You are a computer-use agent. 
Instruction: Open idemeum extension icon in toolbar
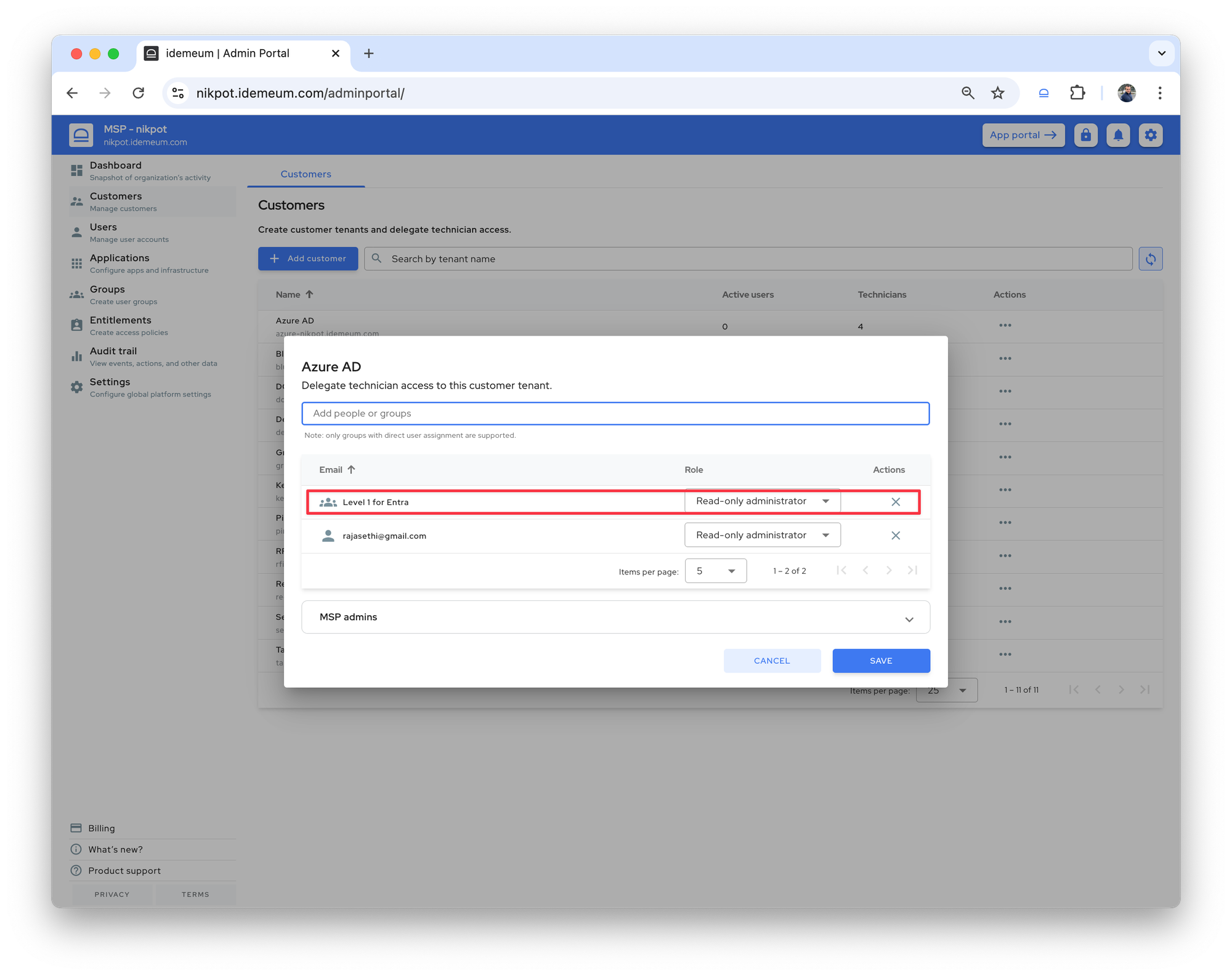[x=1044, y=93]
